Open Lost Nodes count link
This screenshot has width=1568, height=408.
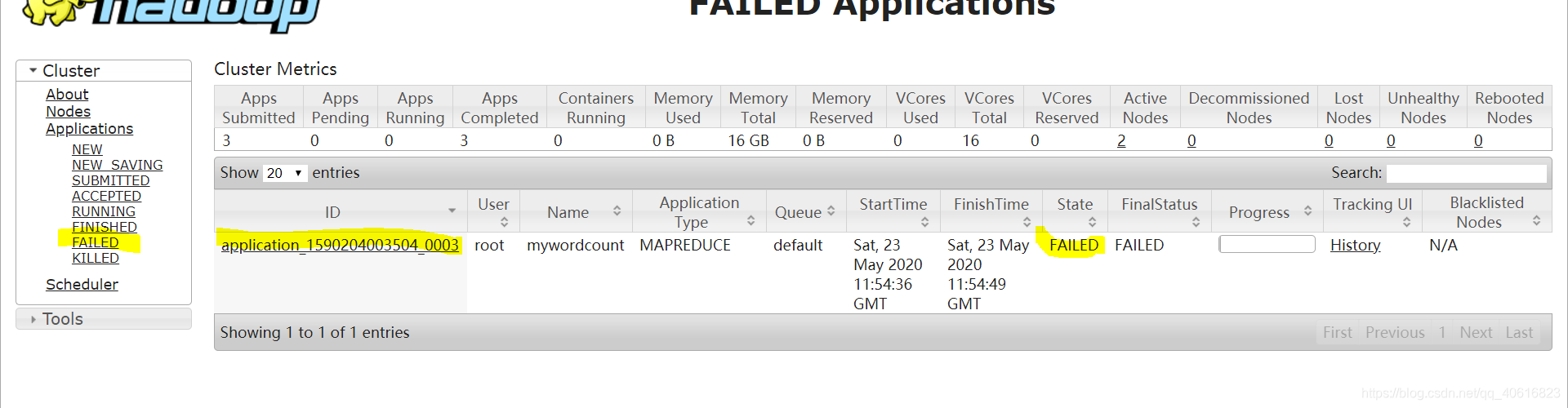click(1329, 141)
